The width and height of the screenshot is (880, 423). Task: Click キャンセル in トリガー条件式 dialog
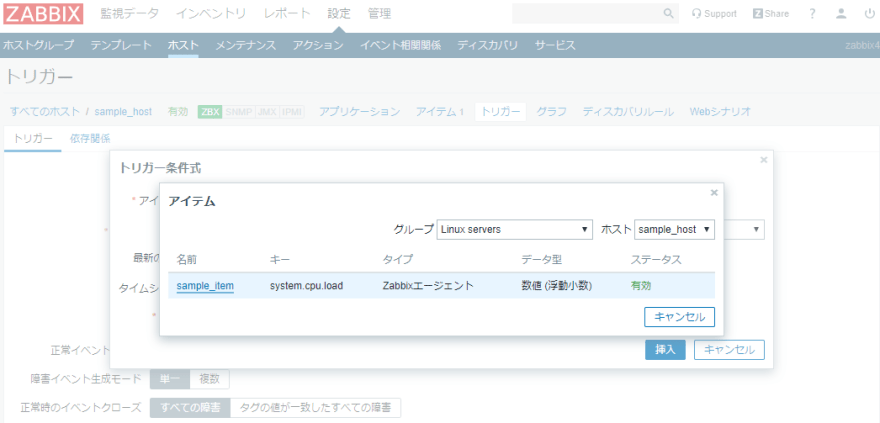click(729, 350)
